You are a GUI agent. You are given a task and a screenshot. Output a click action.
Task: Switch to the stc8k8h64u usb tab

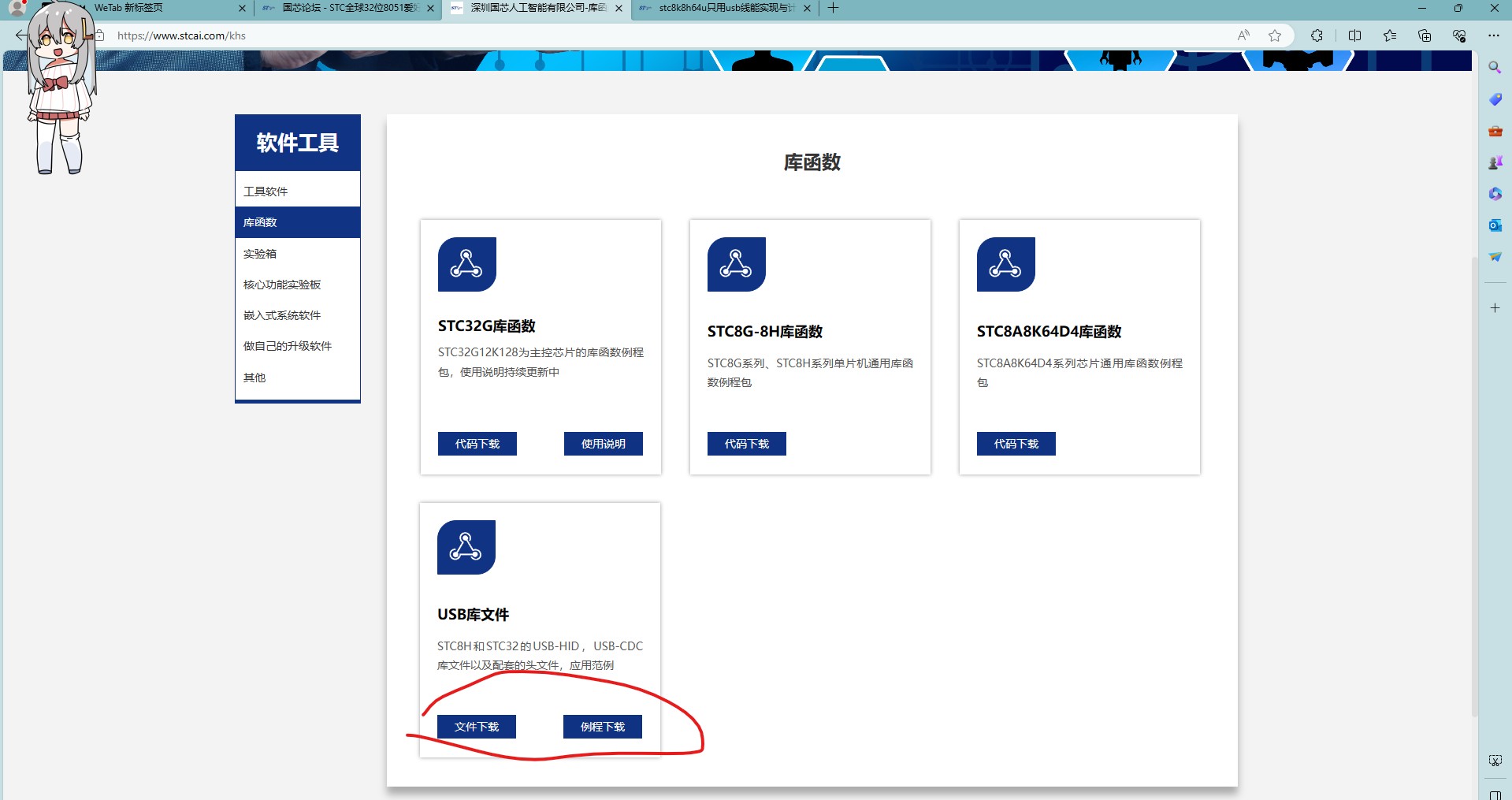[x=725, y=8]
